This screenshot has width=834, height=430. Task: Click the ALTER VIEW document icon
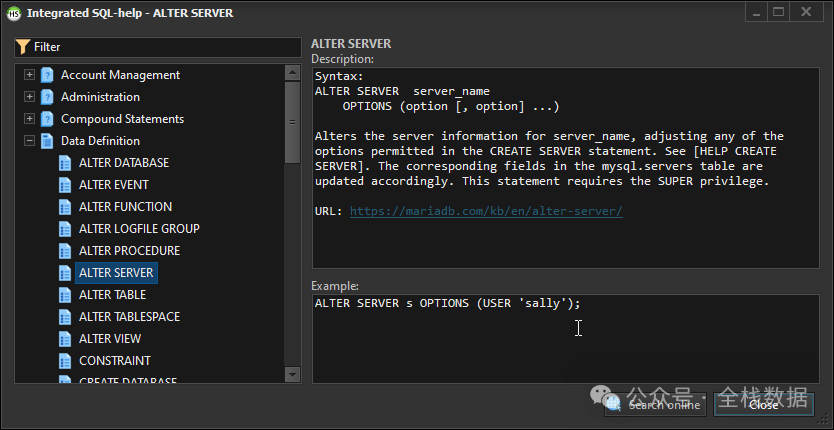[x=66, y=339]
